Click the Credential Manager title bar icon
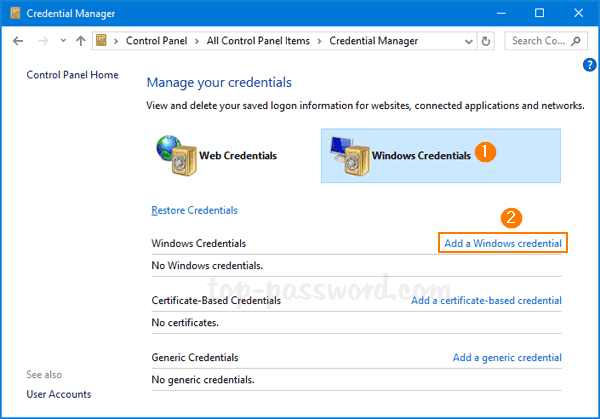 (13, 13)
